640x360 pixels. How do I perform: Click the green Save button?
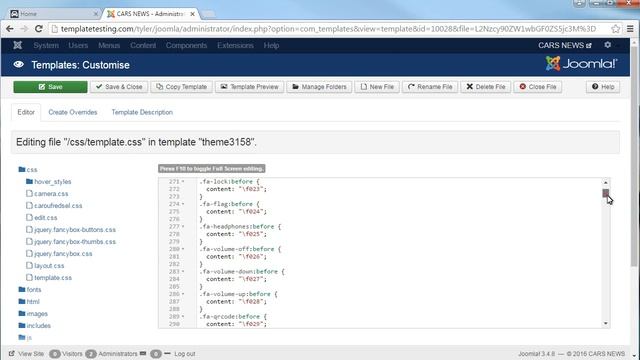[x=50, y=87]
